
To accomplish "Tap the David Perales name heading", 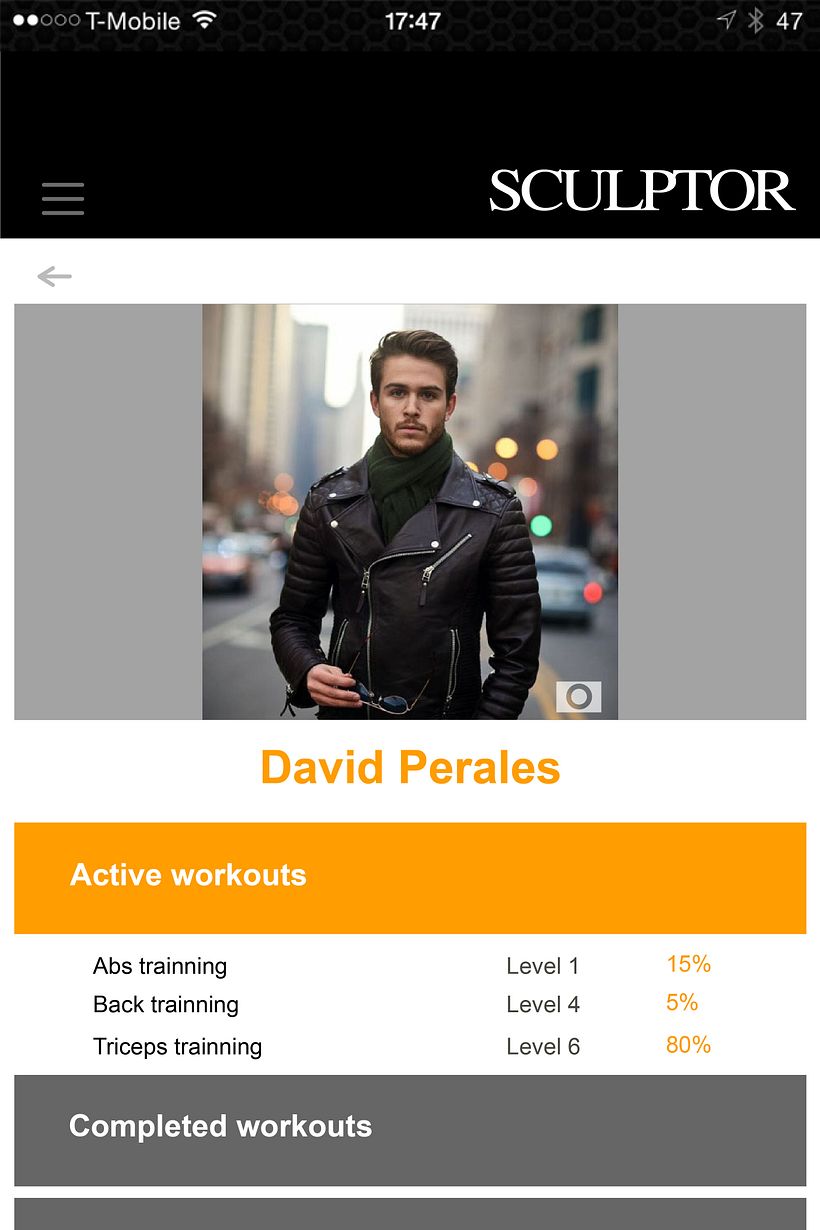I will pos(410,768).
